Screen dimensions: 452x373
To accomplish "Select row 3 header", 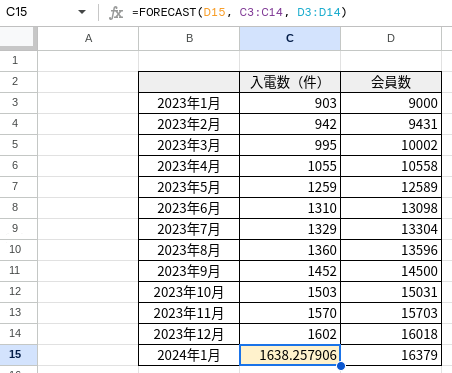I will pos(18,103).
